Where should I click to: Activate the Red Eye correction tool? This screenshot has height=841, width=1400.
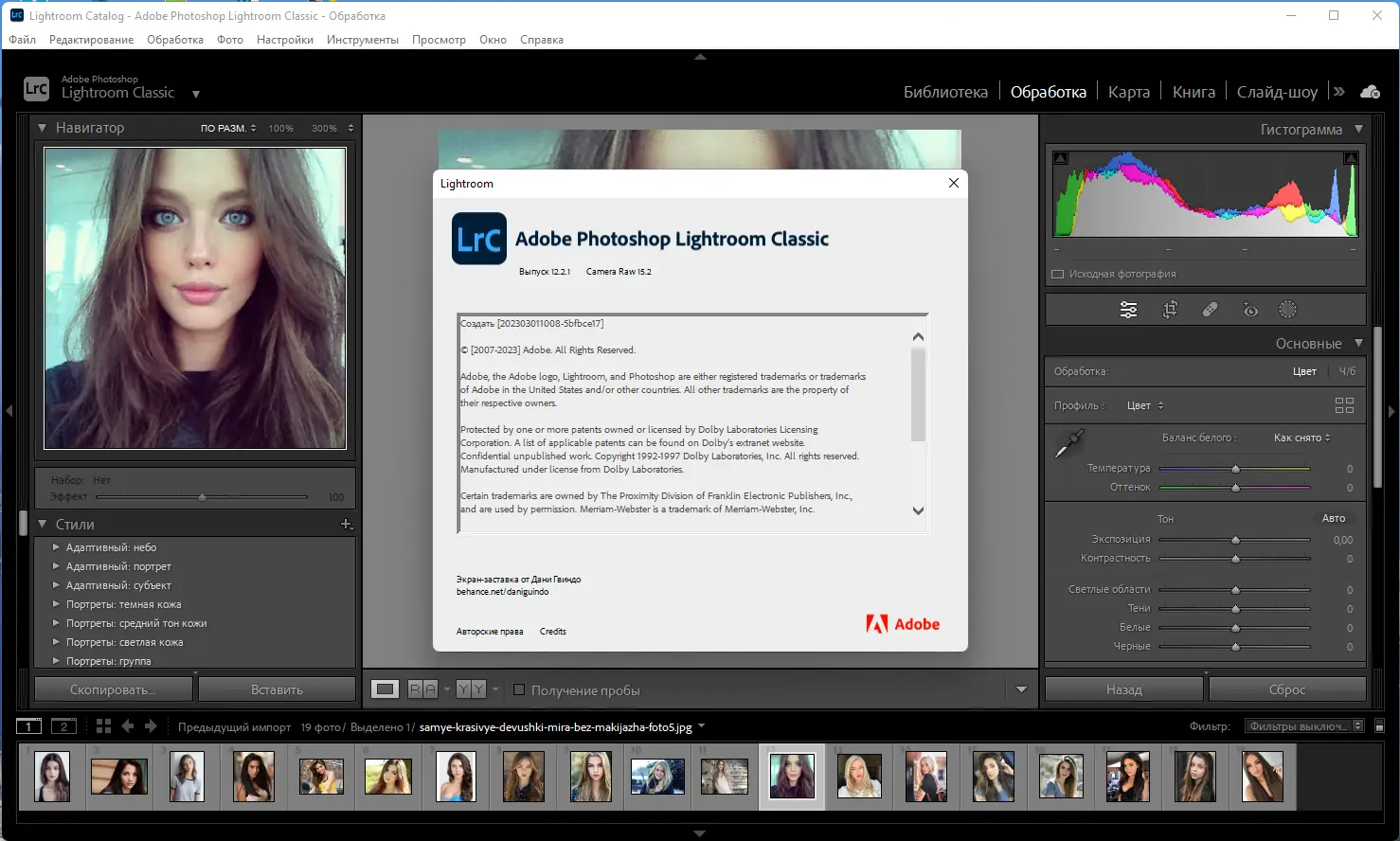[1250, 310]
